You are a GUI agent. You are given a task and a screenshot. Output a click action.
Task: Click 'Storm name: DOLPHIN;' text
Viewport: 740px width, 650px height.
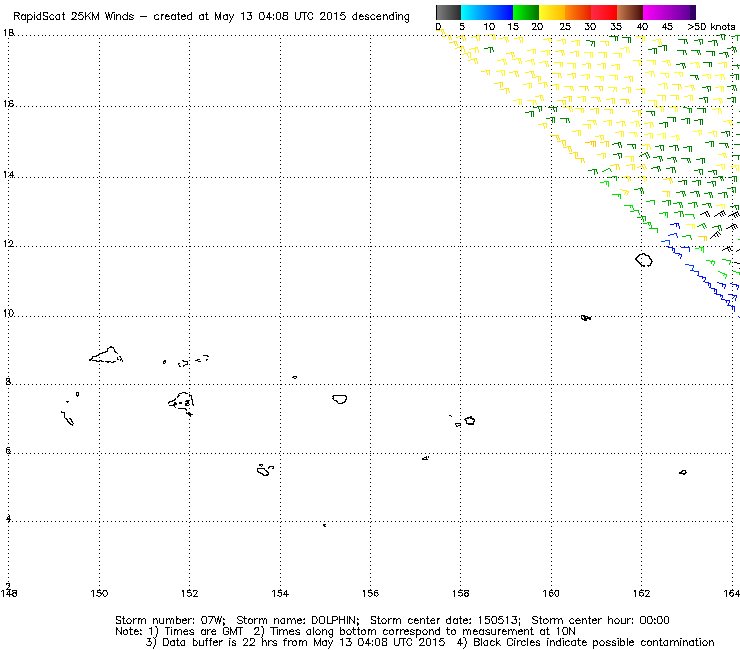298,620
